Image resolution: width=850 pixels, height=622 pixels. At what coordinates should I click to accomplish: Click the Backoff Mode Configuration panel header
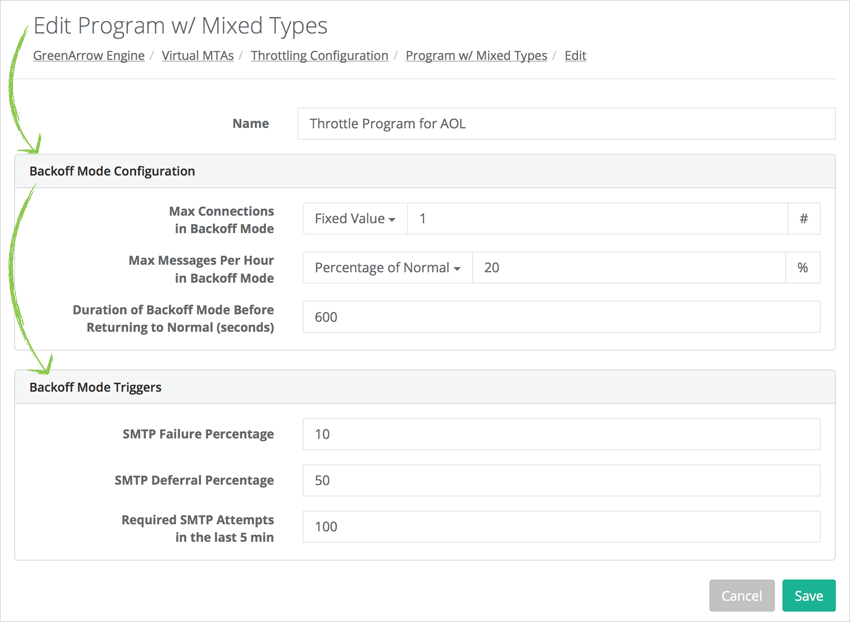425,171
